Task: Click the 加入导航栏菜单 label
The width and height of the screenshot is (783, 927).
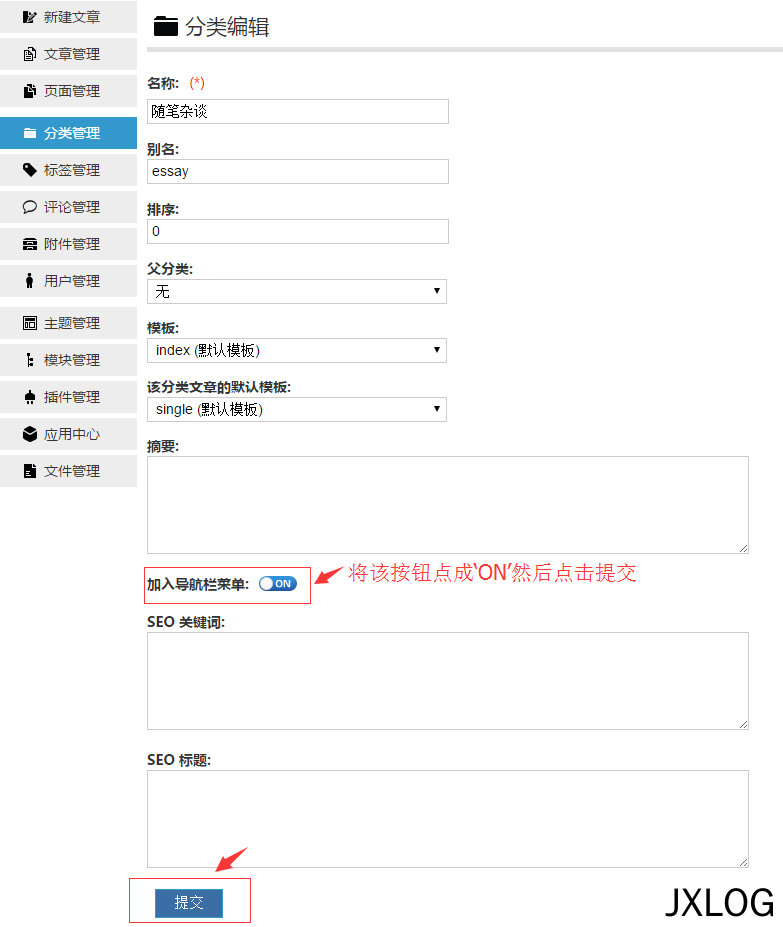Action: click(198, 585)
